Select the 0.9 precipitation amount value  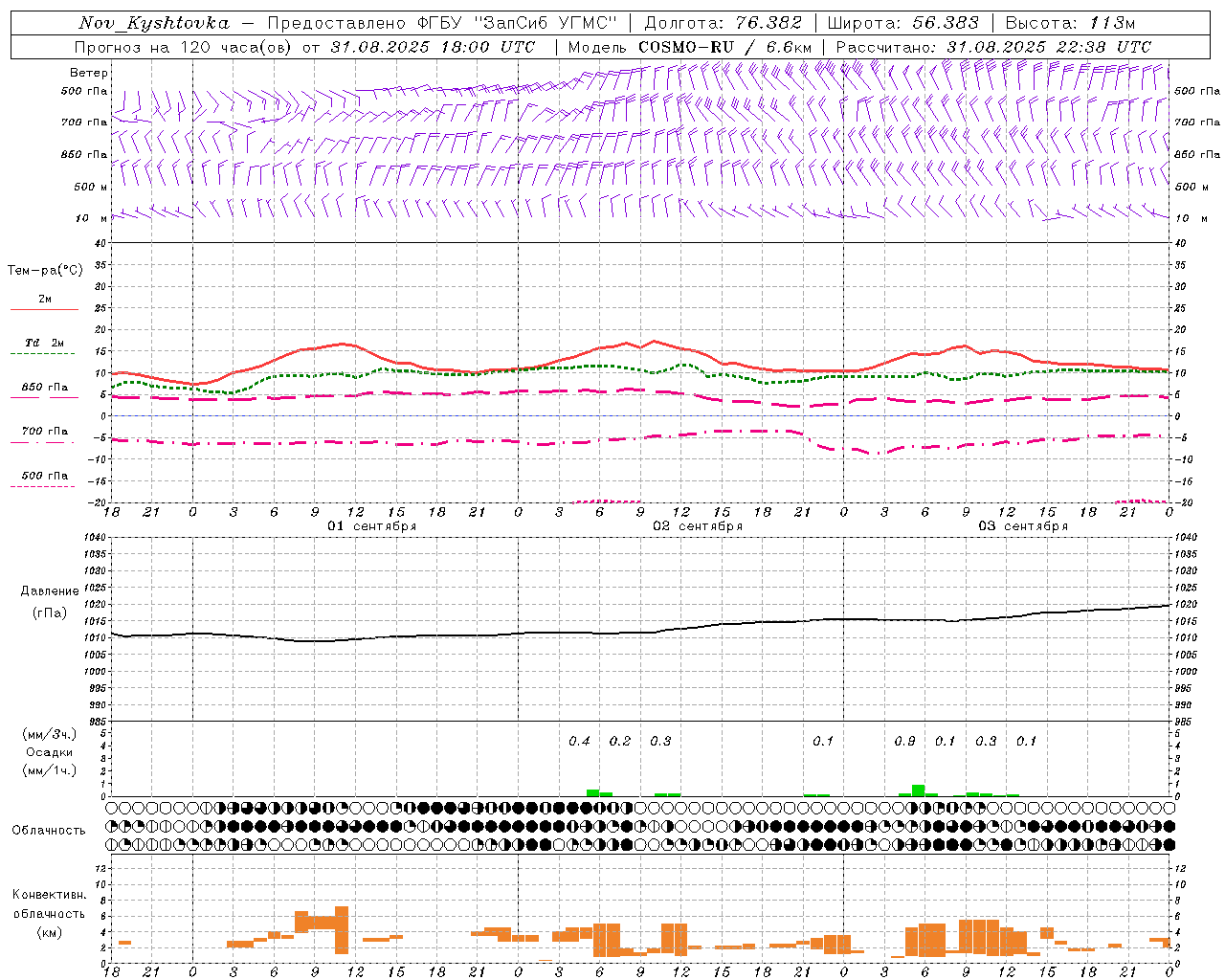[x=904, y=741]
